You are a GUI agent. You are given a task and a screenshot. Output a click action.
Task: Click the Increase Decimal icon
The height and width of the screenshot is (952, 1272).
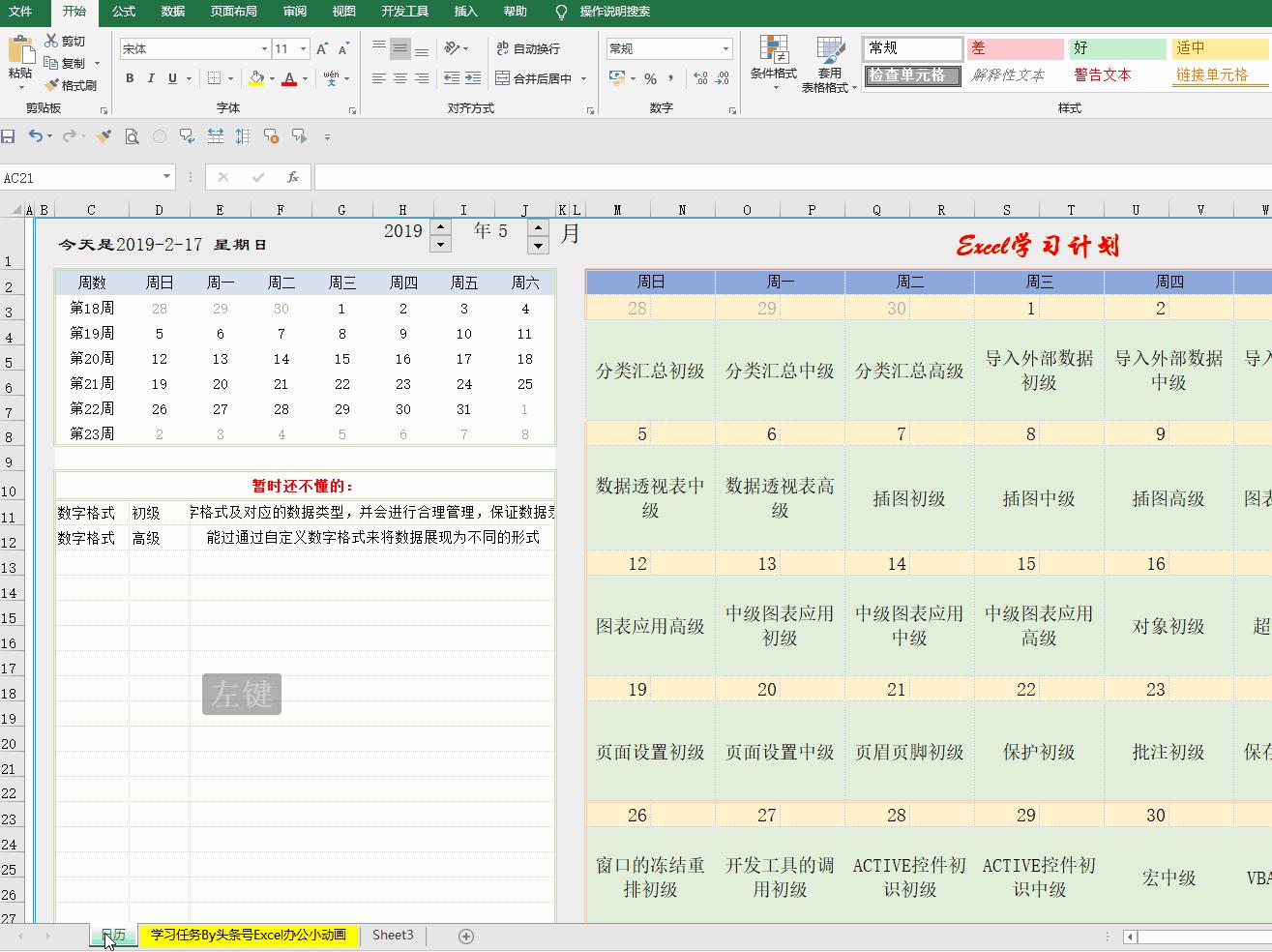click(x=699, y=77)
